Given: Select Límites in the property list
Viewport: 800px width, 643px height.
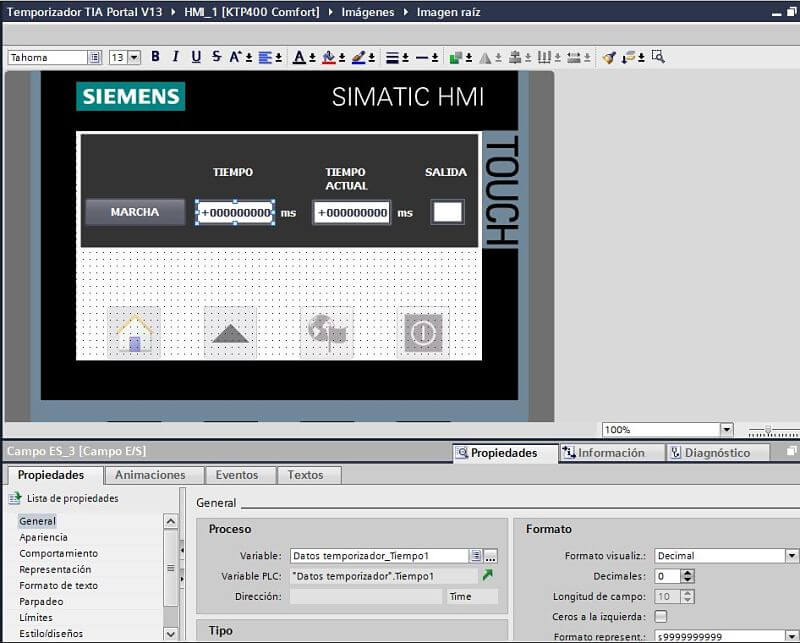Looking at the screenshot, I should click(36, 617).
